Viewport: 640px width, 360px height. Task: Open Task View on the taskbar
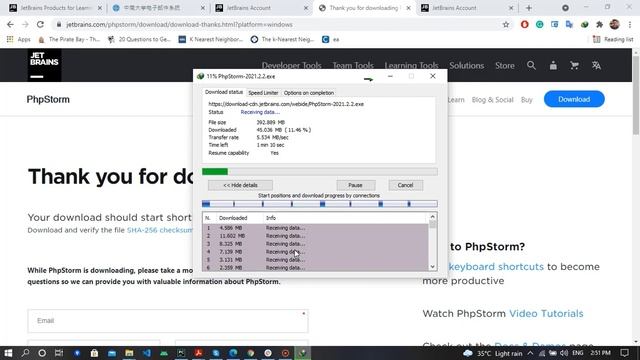coord(59,353)
